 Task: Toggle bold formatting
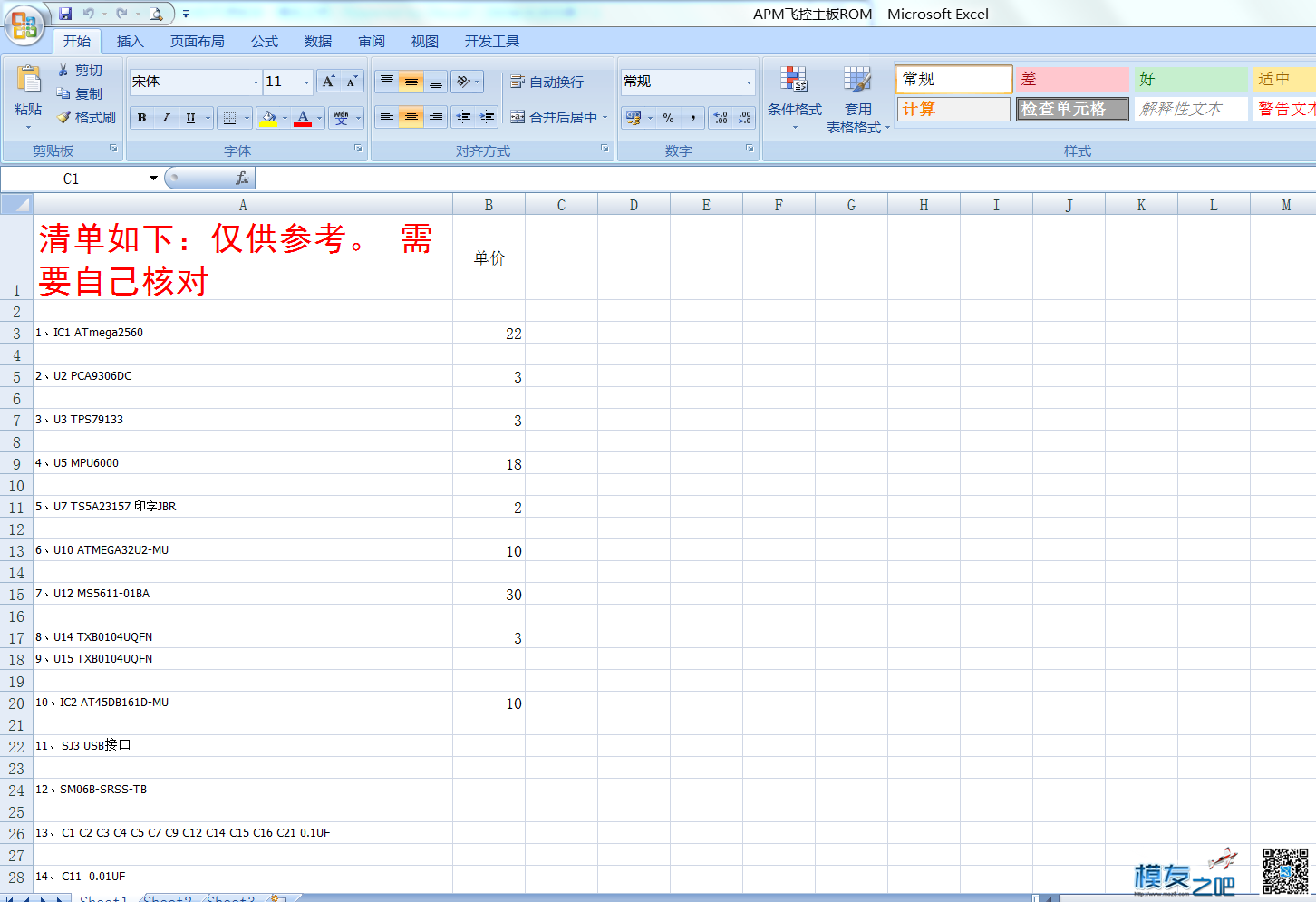pos(141,118)
